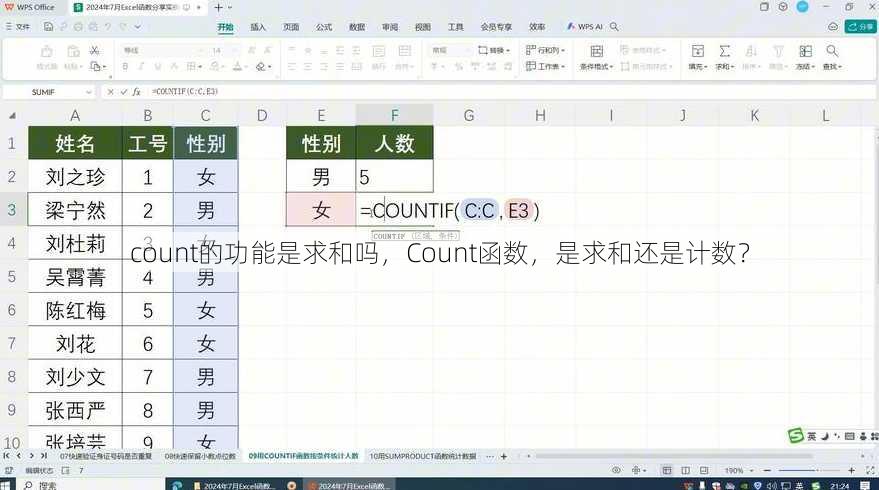Select cell A6 with 陈红梅
The height and width of the screenshot is (490, 879).
click(x=75, y=310)
